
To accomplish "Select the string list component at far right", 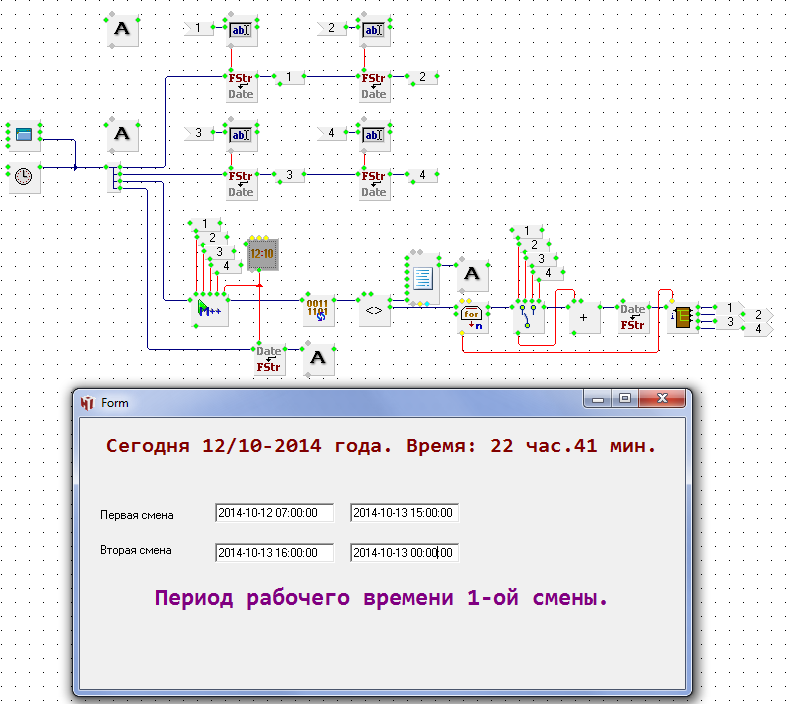I will tap(683, 316).
